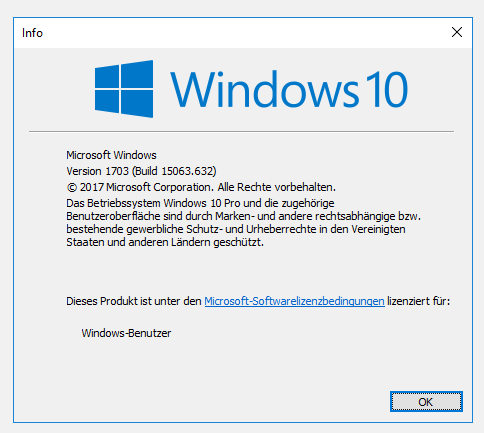Close the Info dialog with X
Image resolution: width=484 pixels, height=433 pixels.
[x=457, y=32]
